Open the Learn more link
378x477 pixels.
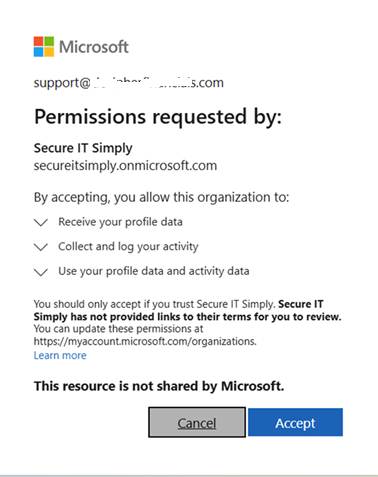coord(60,355)
